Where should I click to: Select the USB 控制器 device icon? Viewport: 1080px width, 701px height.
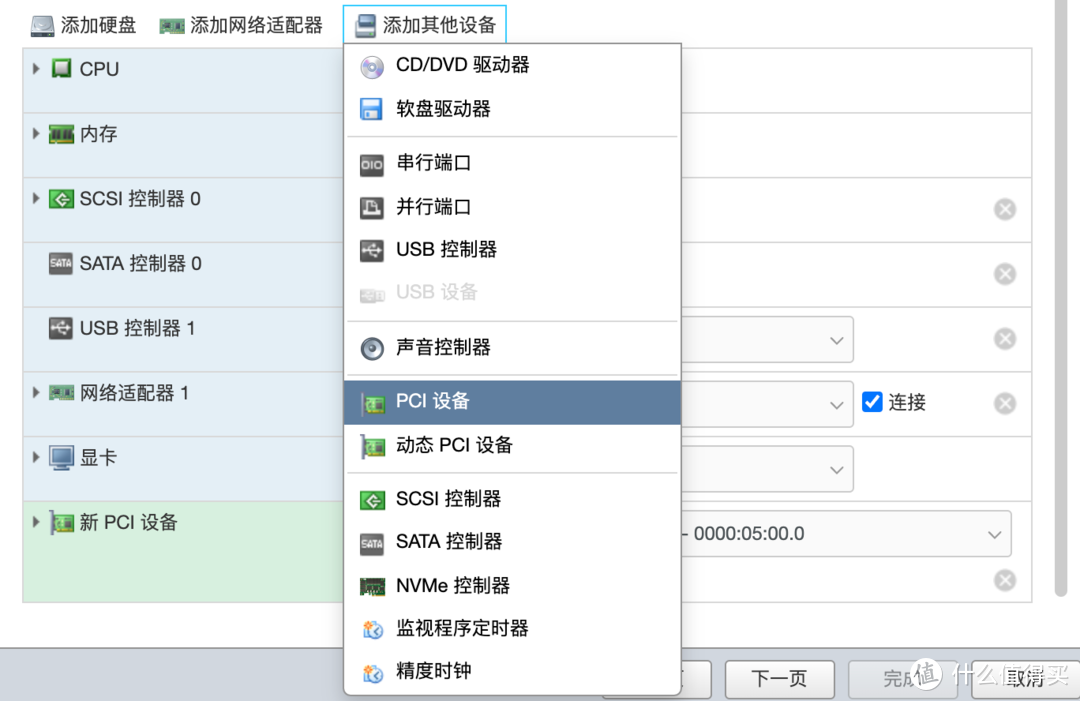tap(371, 250)
